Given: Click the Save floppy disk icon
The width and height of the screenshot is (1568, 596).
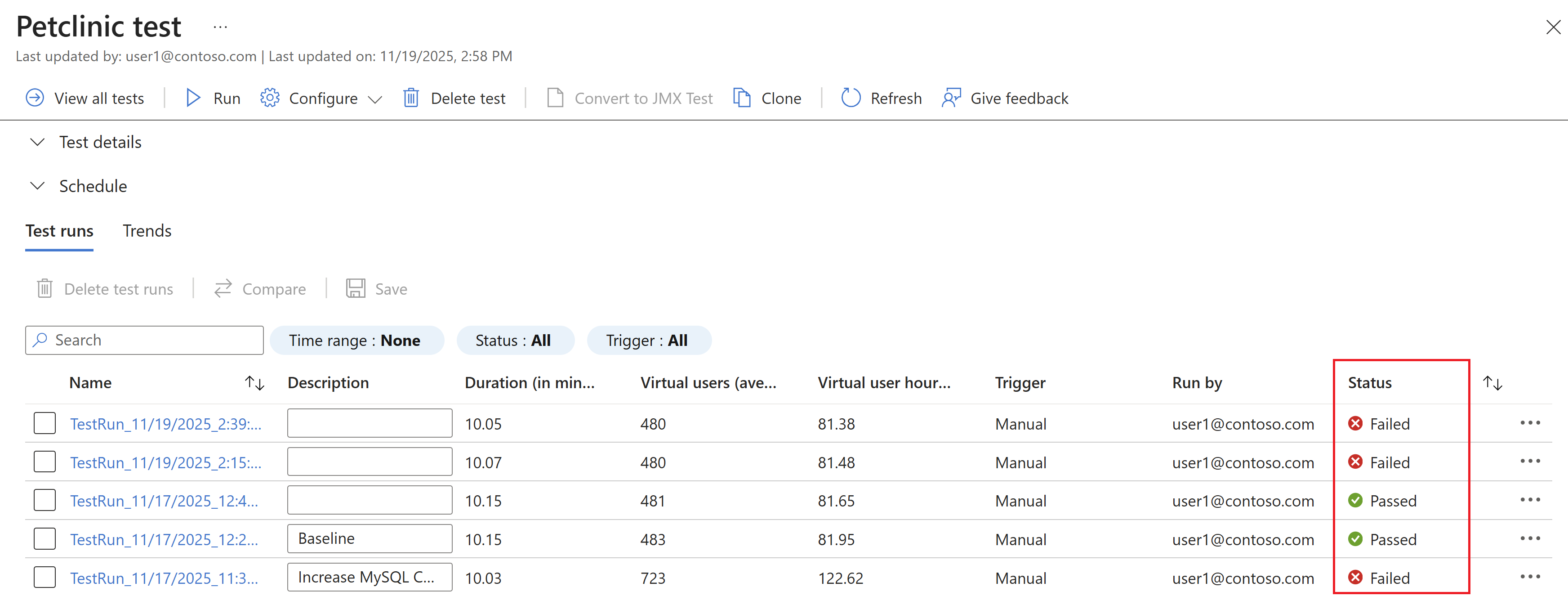Looking at the screenshot, I should (356, 289).
